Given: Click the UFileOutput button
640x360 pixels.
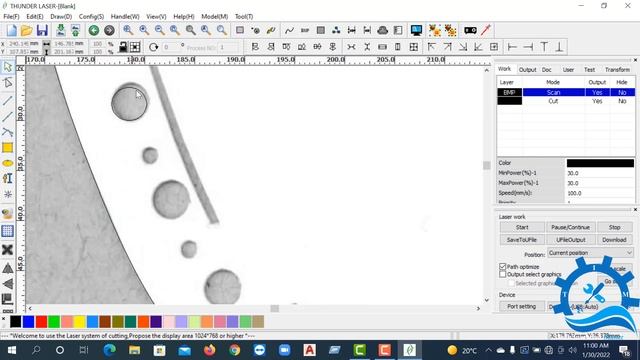Looking at the screenshot, I should [570, 240].
